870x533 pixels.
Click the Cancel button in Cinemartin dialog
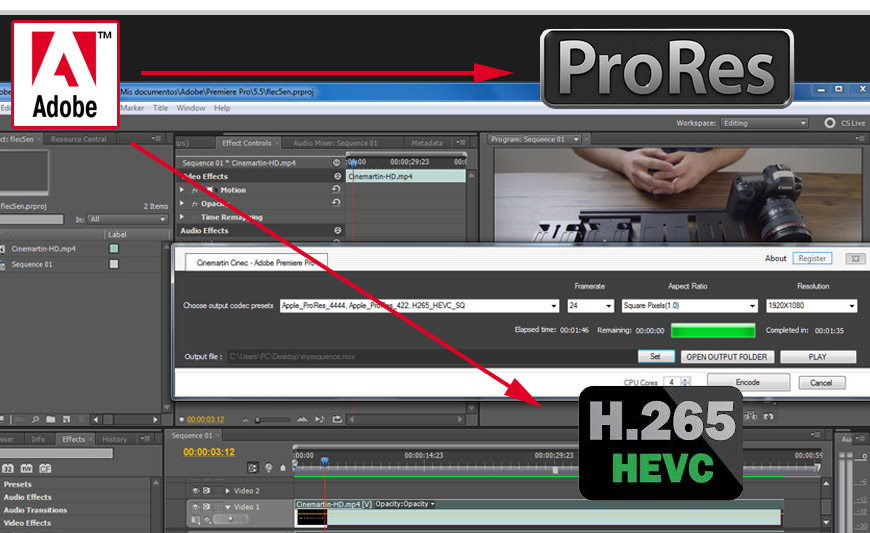tap(822, 383)
